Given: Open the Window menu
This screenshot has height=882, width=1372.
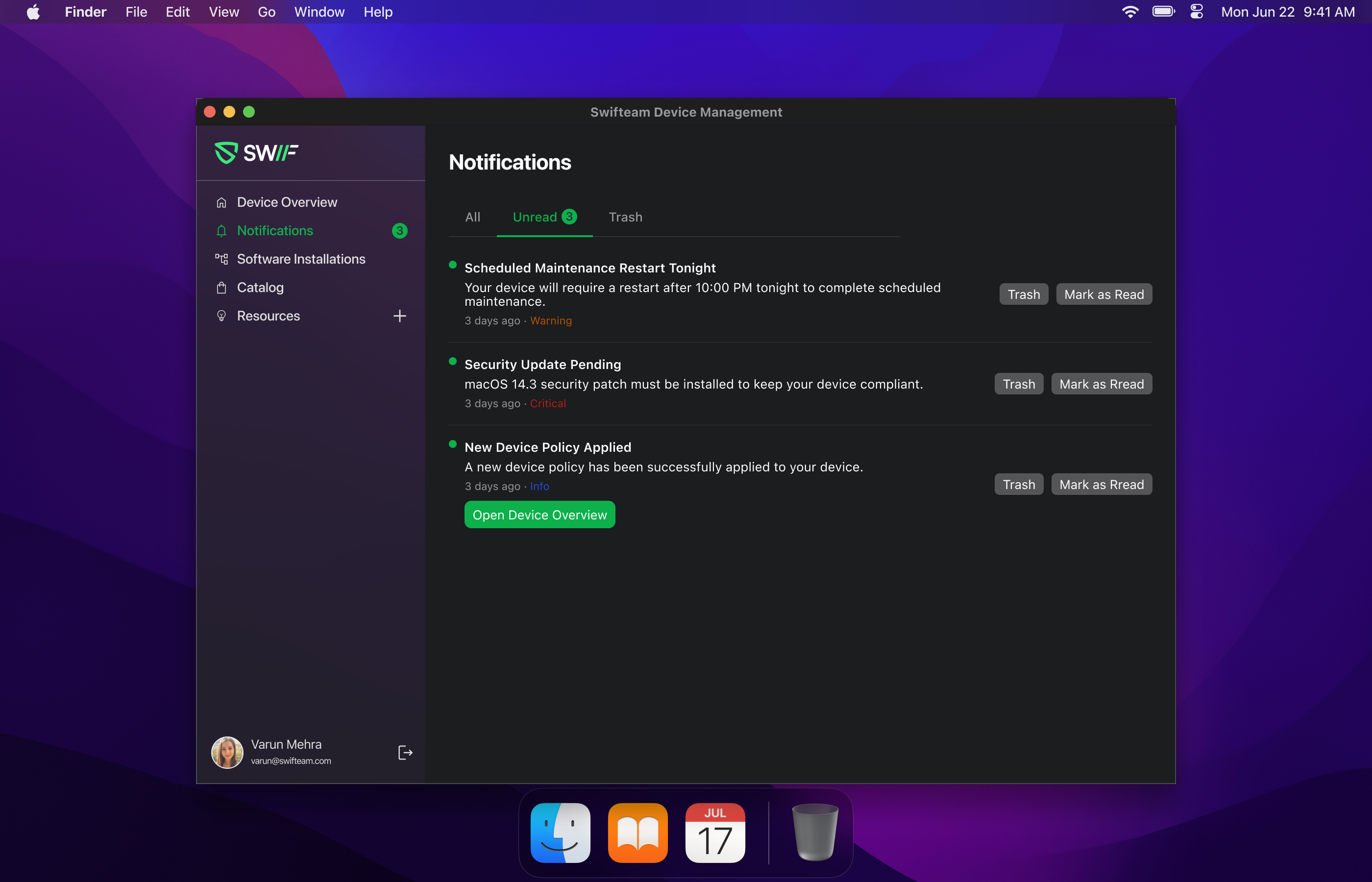Looking at the screenshot, I should pos(319,12).
